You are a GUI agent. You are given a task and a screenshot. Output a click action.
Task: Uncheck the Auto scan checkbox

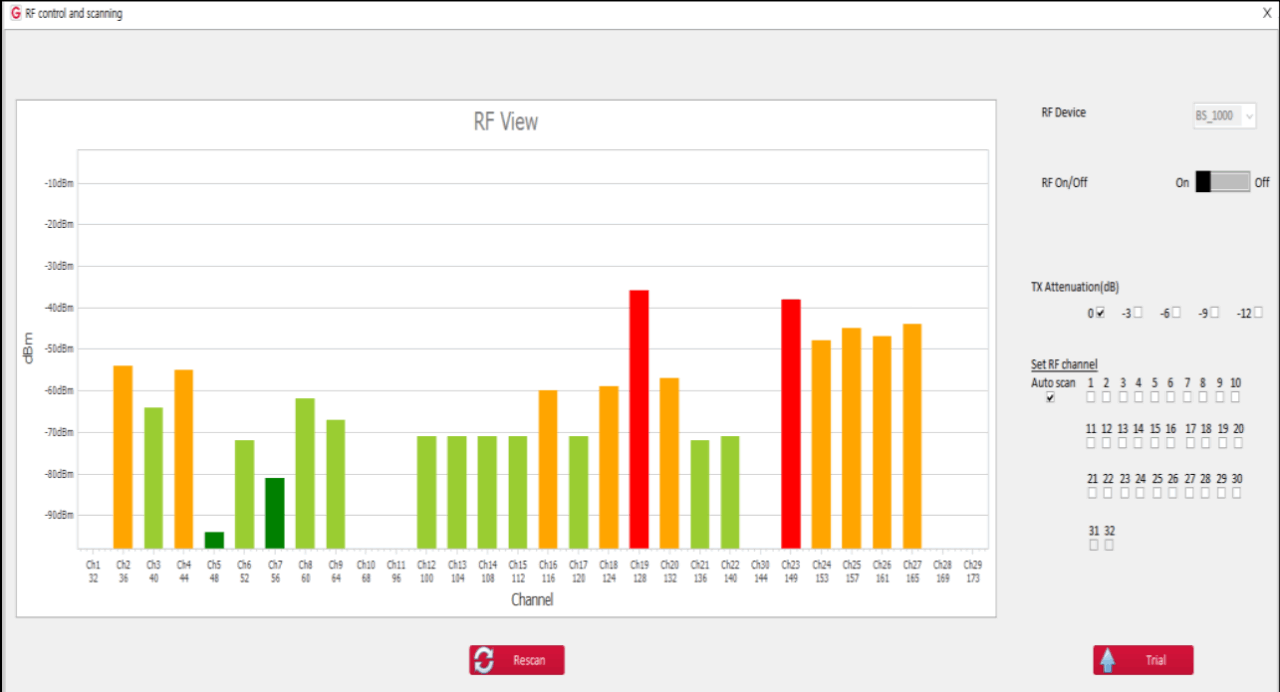click(x=1050, y=398)
